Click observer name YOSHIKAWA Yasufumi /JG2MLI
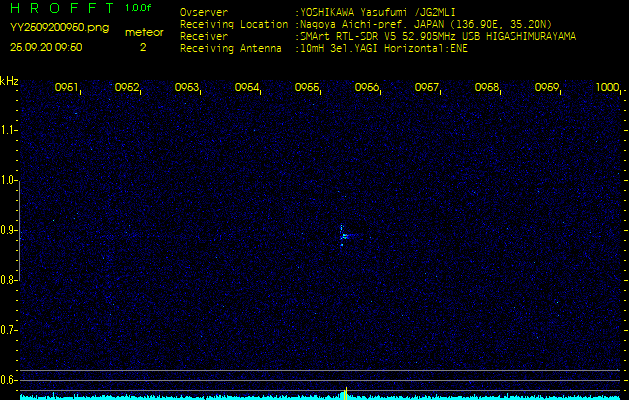This screenshot has width=629, height=400. tap(377, 12)
